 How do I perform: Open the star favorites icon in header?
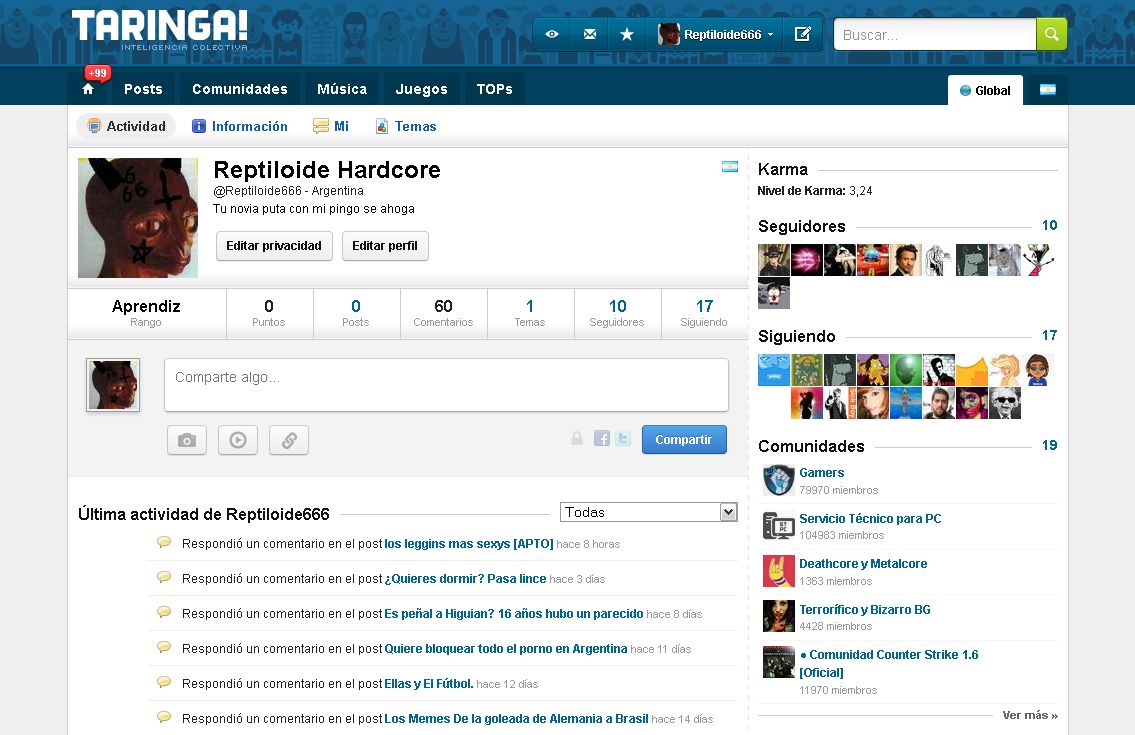click(627, 34)
